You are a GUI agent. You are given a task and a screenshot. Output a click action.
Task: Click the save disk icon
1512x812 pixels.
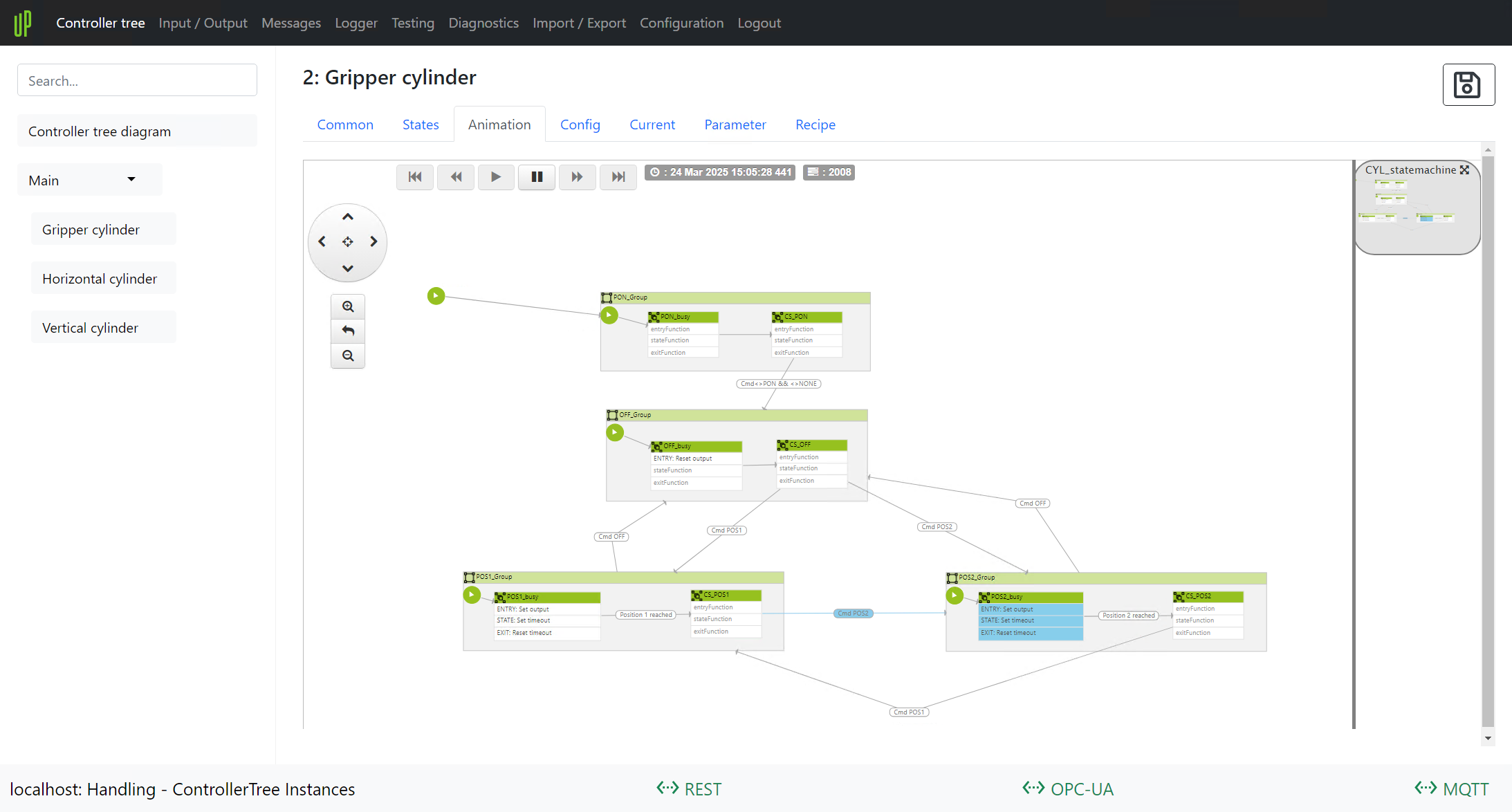[1468, 85]
